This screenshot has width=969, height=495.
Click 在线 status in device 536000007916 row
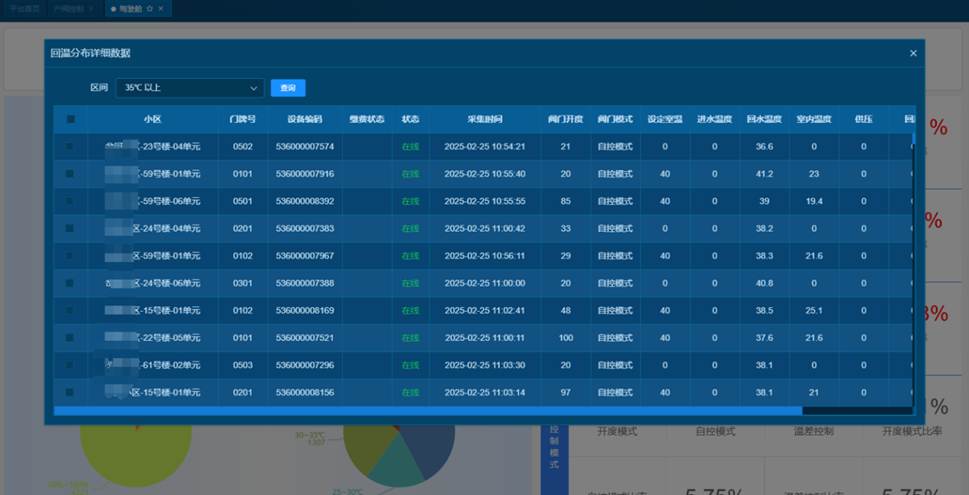coord(410,174)
